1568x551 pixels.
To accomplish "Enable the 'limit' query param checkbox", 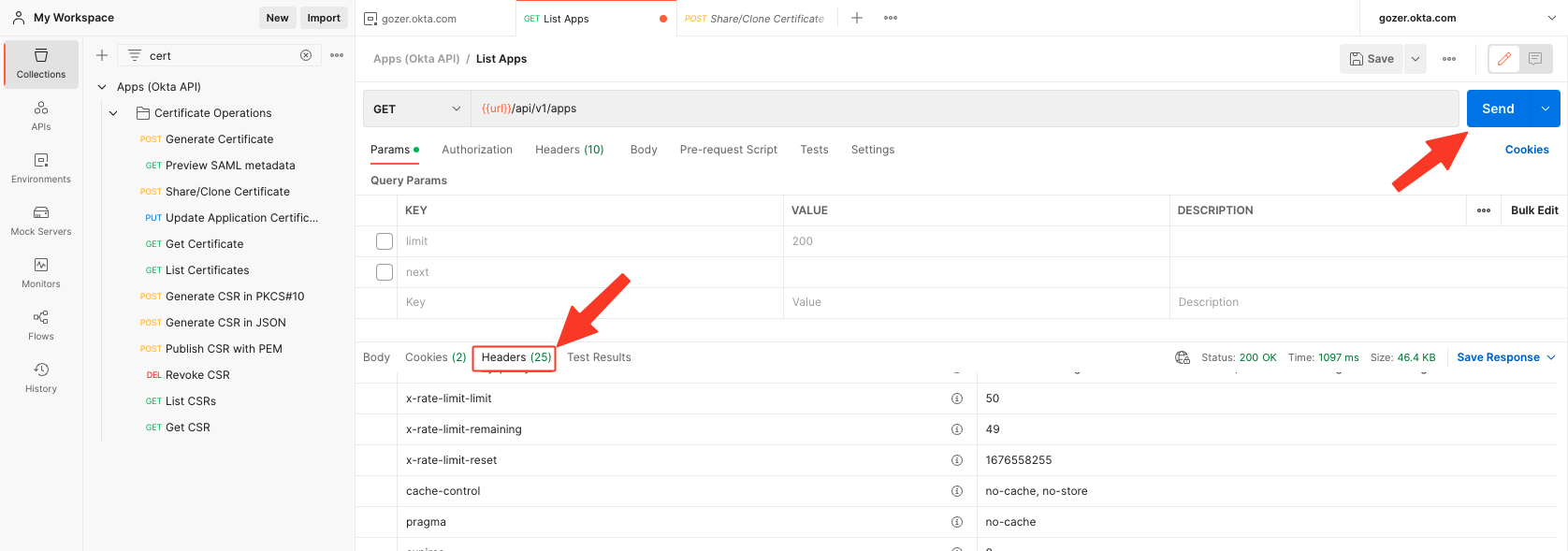I will click(385, 241).
